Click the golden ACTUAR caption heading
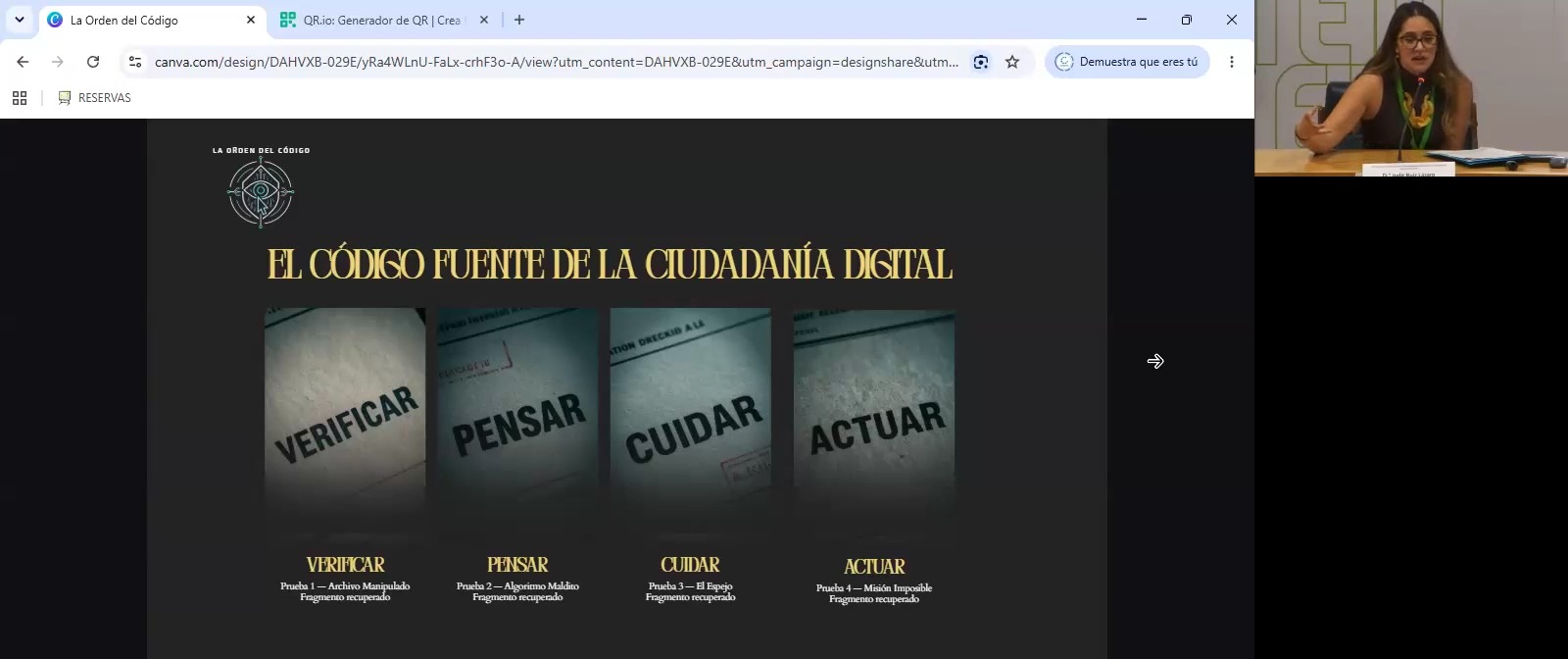This screenshot has width=1568, height=659. point(874,567)
